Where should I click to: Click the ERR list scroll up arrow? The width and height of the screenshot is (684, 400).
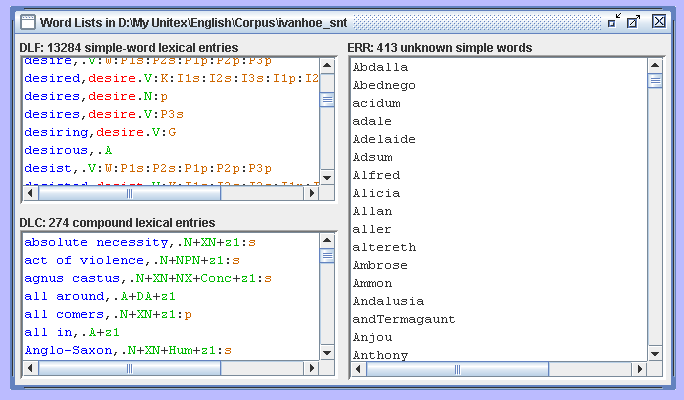click(655, 66)
